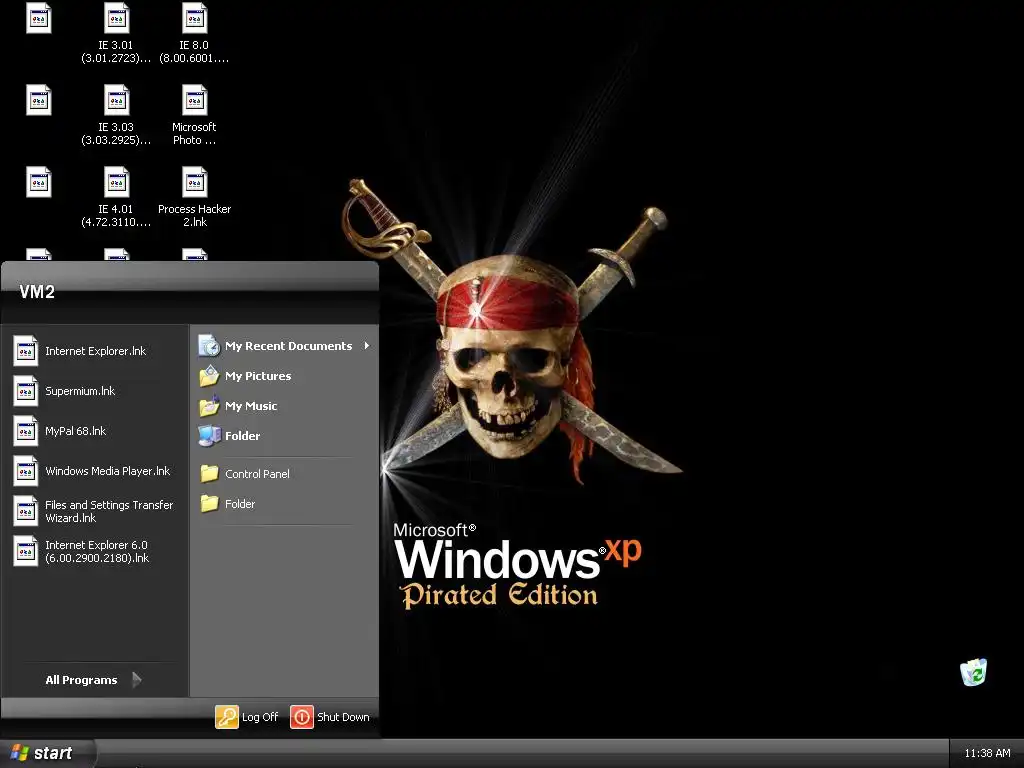This screenshot has height=768, width=1024.
Task: Start Windows Media Player.lnk
Action: coord(95,471)
